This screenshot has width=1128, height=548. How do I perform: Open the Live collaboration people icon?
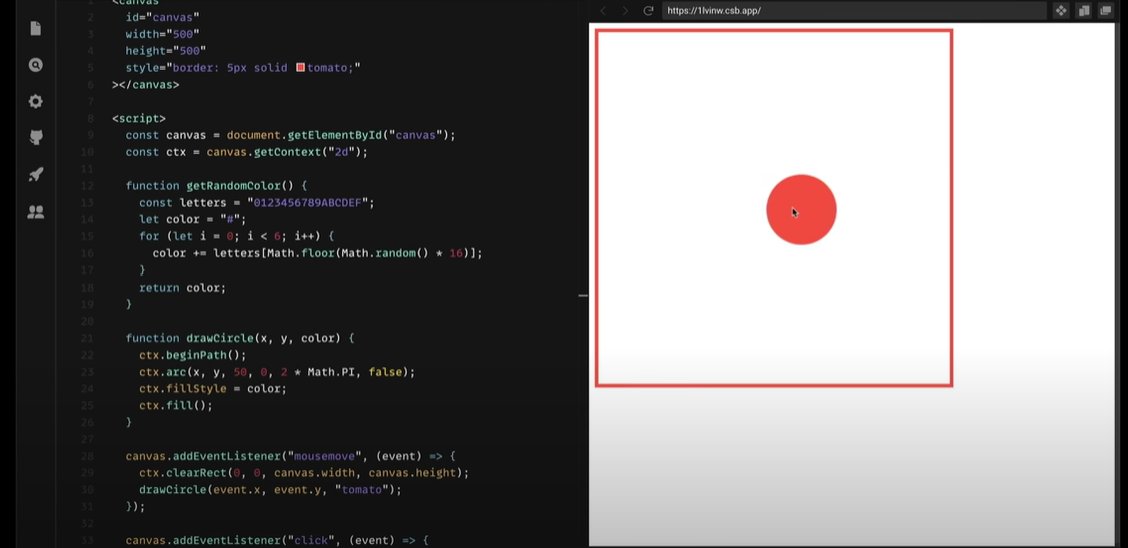[x=35, y=212]
